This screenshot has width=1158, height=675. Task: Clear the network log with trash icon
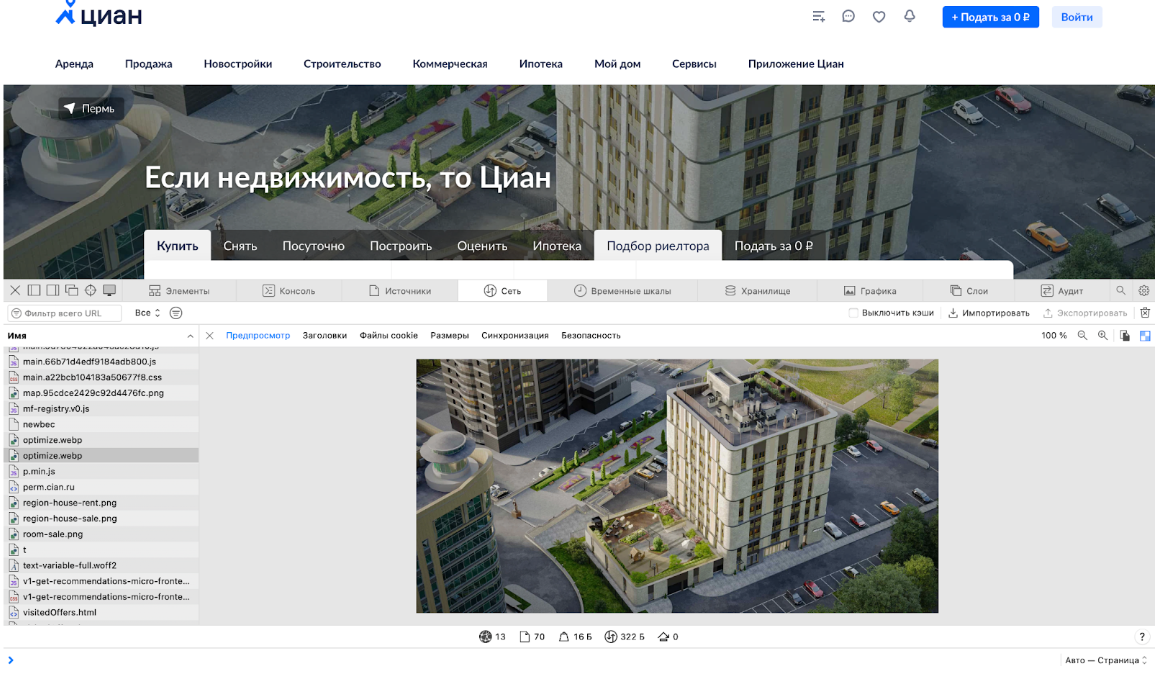(x=1145, y=312)
